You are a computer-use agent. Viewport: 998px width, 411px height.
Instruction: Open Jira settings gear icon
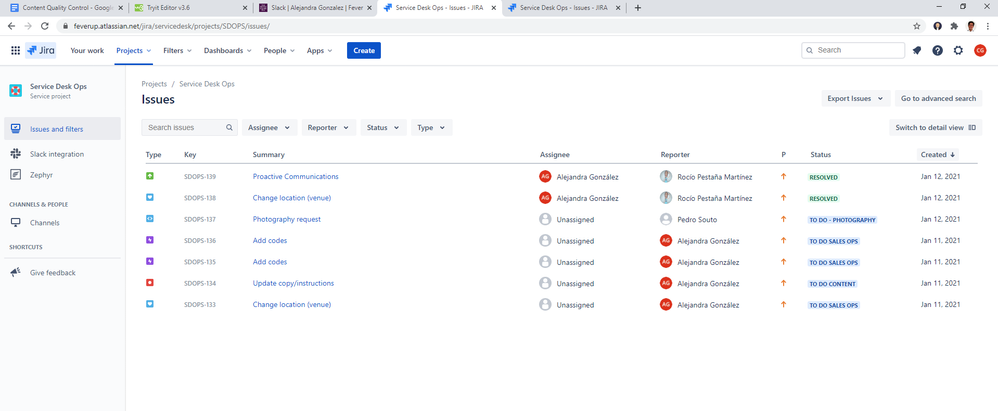pyautogui.click(x=958, y=50)
